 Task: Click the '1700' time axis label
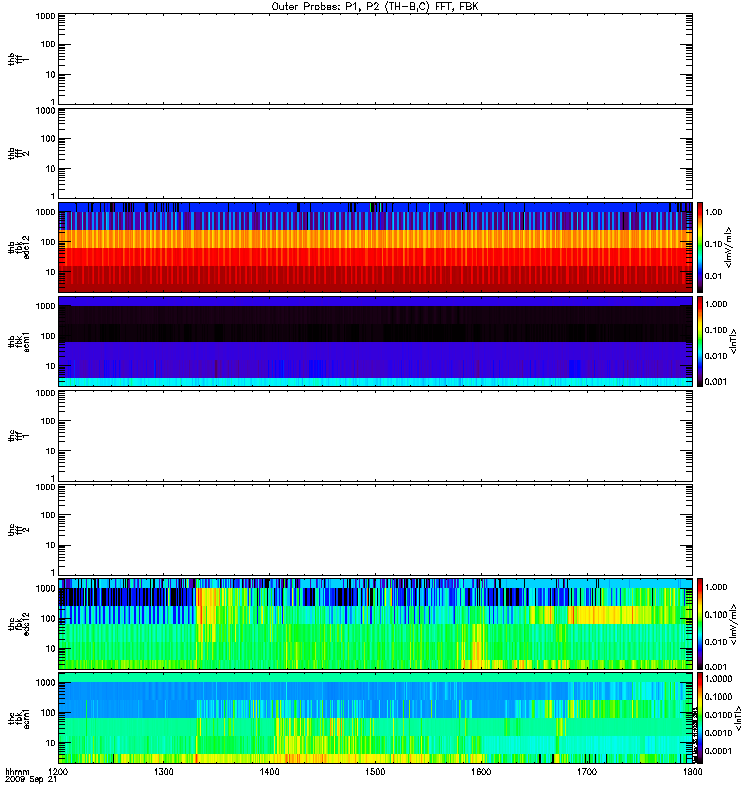tap(587, 771)
